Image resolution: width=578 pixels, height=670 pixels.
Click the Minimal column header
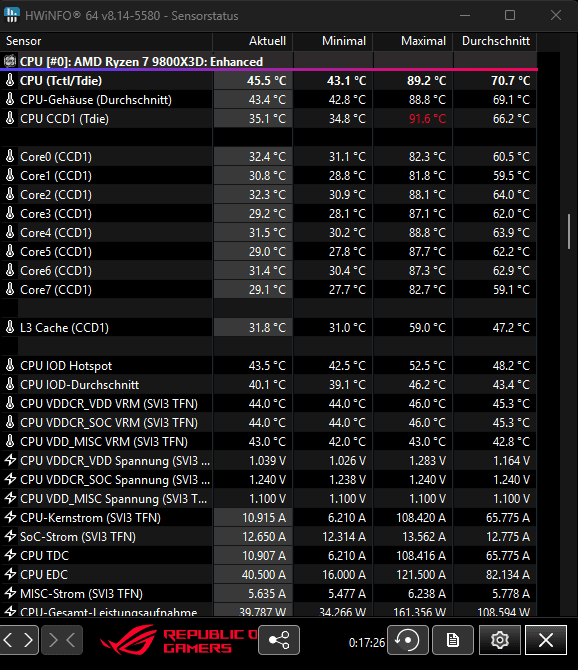[332, 41]
